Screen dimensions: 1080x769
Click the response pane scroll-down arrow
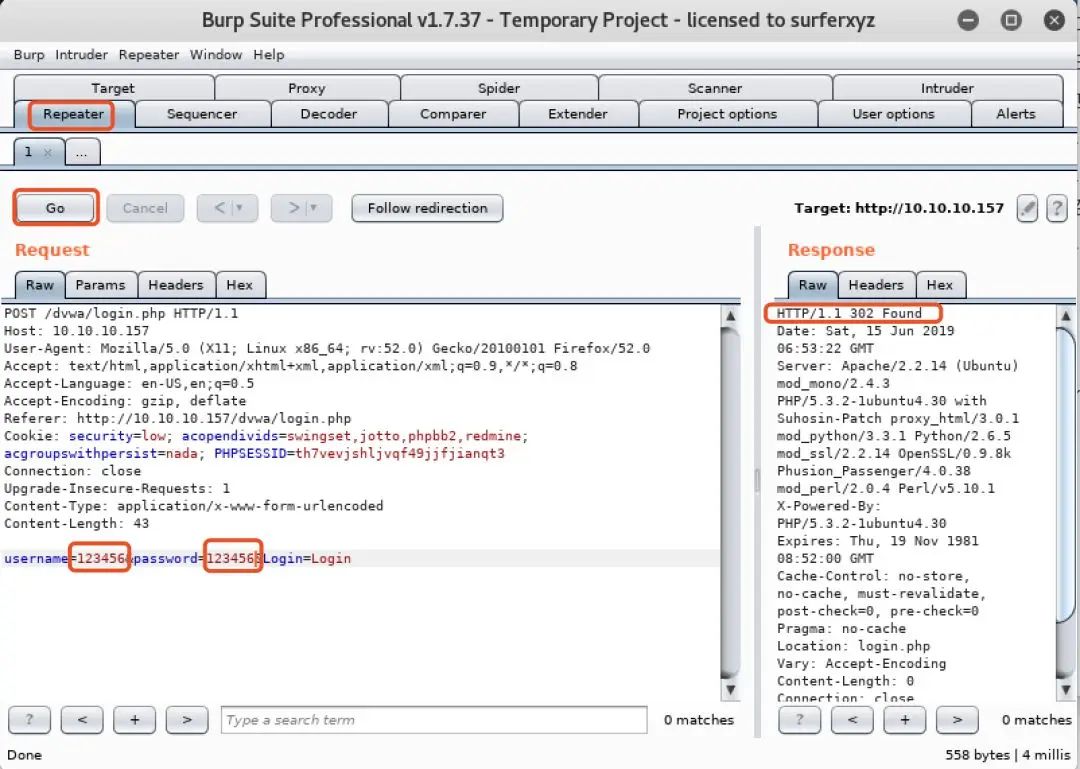(x=1066, y=689)
